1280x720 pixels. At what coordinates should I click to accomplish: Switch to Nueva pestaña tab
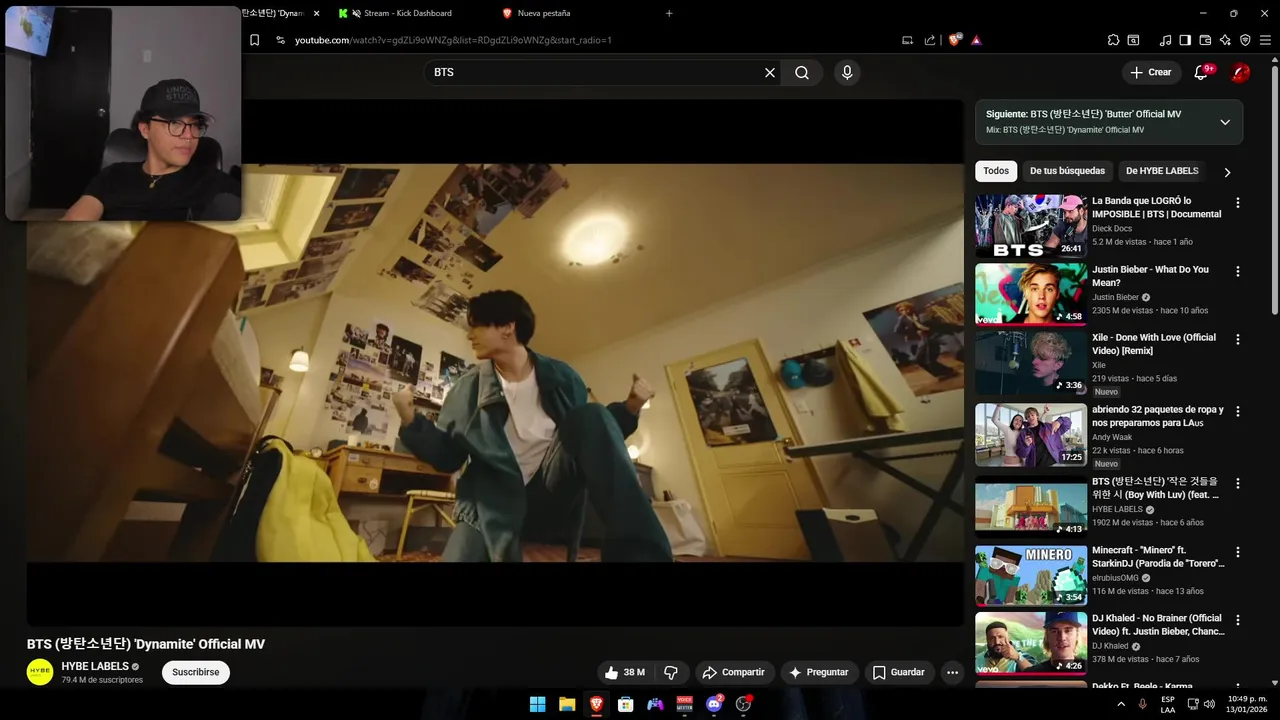pyautogui.click(x=544, y=13)
